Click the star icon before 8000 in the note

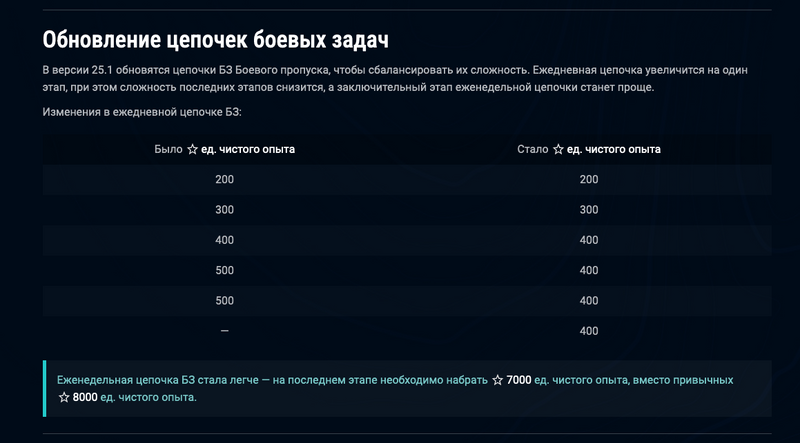coord(64,397)
